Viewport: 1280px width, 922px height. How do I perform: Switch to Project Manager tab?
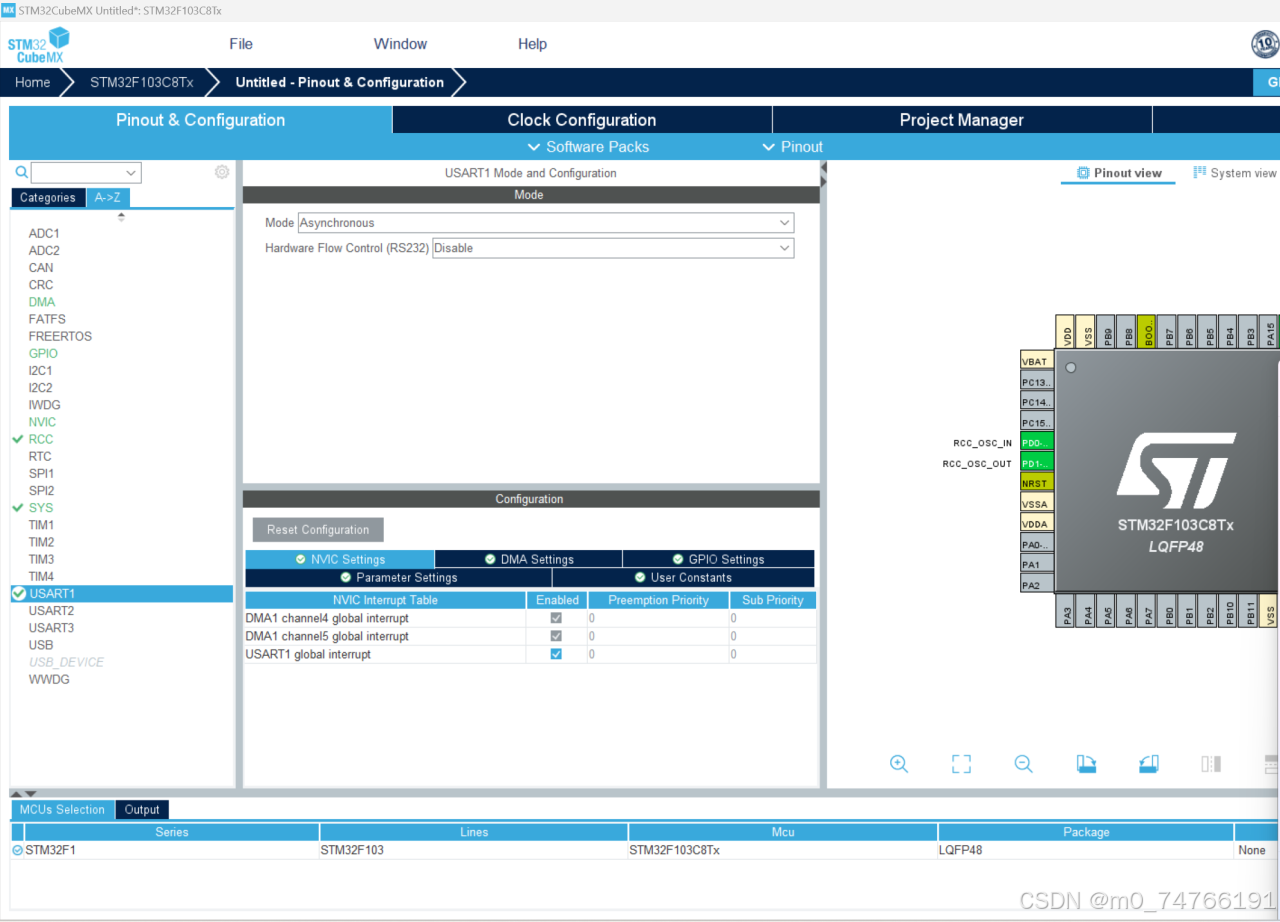click(962, 120)
